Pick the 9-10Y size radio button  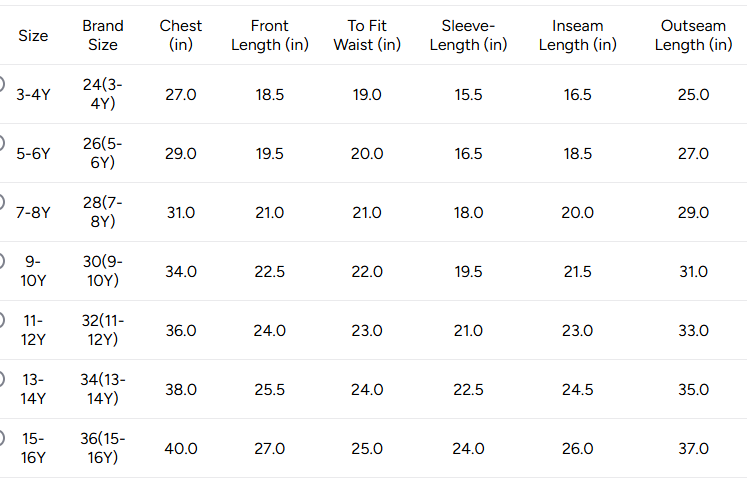pos(1,261)
